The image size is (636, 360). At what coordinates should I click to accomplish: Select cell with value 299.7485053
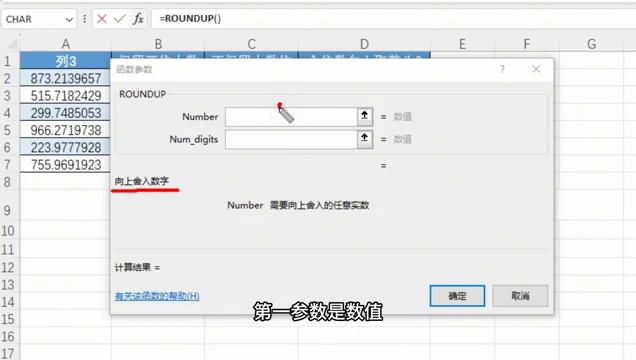pos(65,113)
